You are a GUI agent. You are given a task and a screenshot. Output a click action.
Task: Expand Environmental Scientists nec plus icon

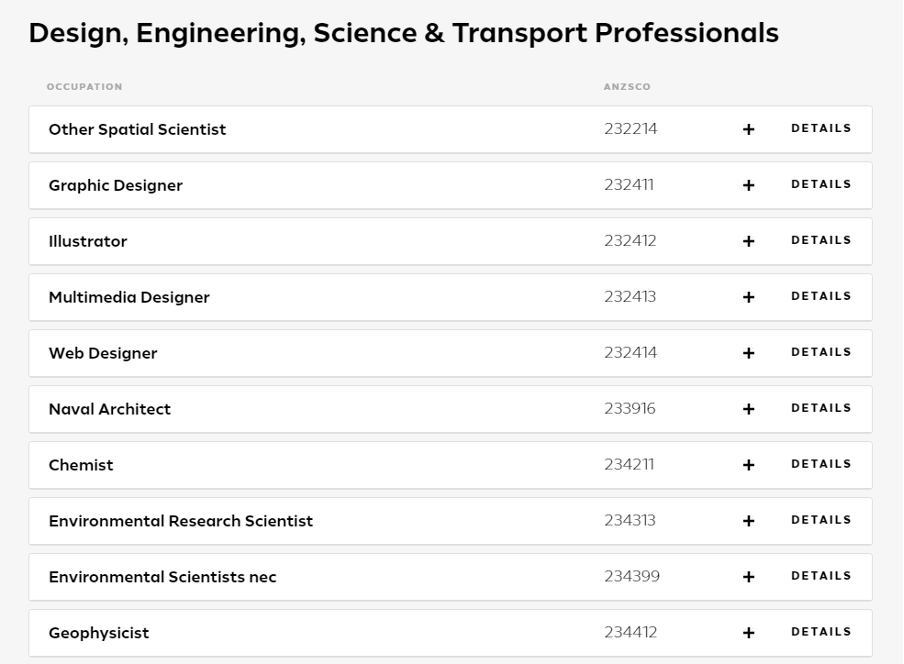click(x=749, y=578)
